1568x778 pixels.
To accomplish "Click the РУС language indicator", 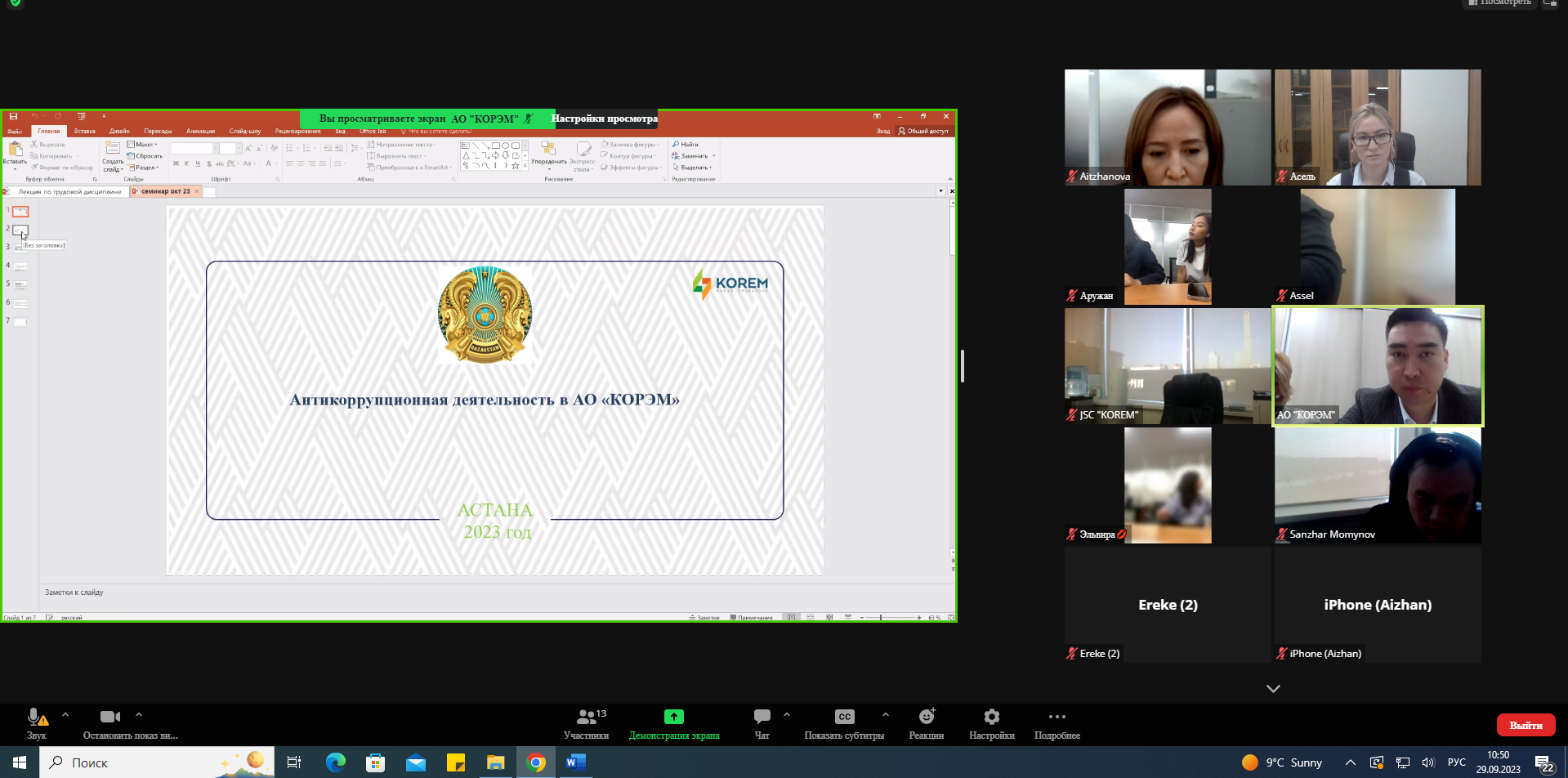I will pos(1457,762).
